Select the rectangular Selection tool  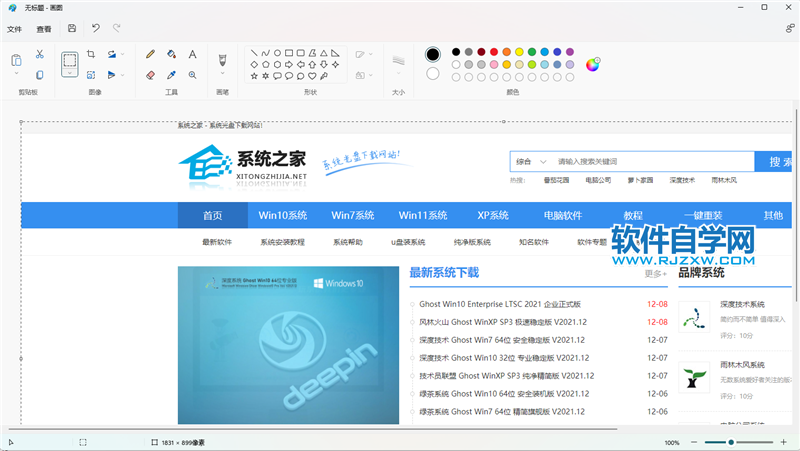coord(69,61)
